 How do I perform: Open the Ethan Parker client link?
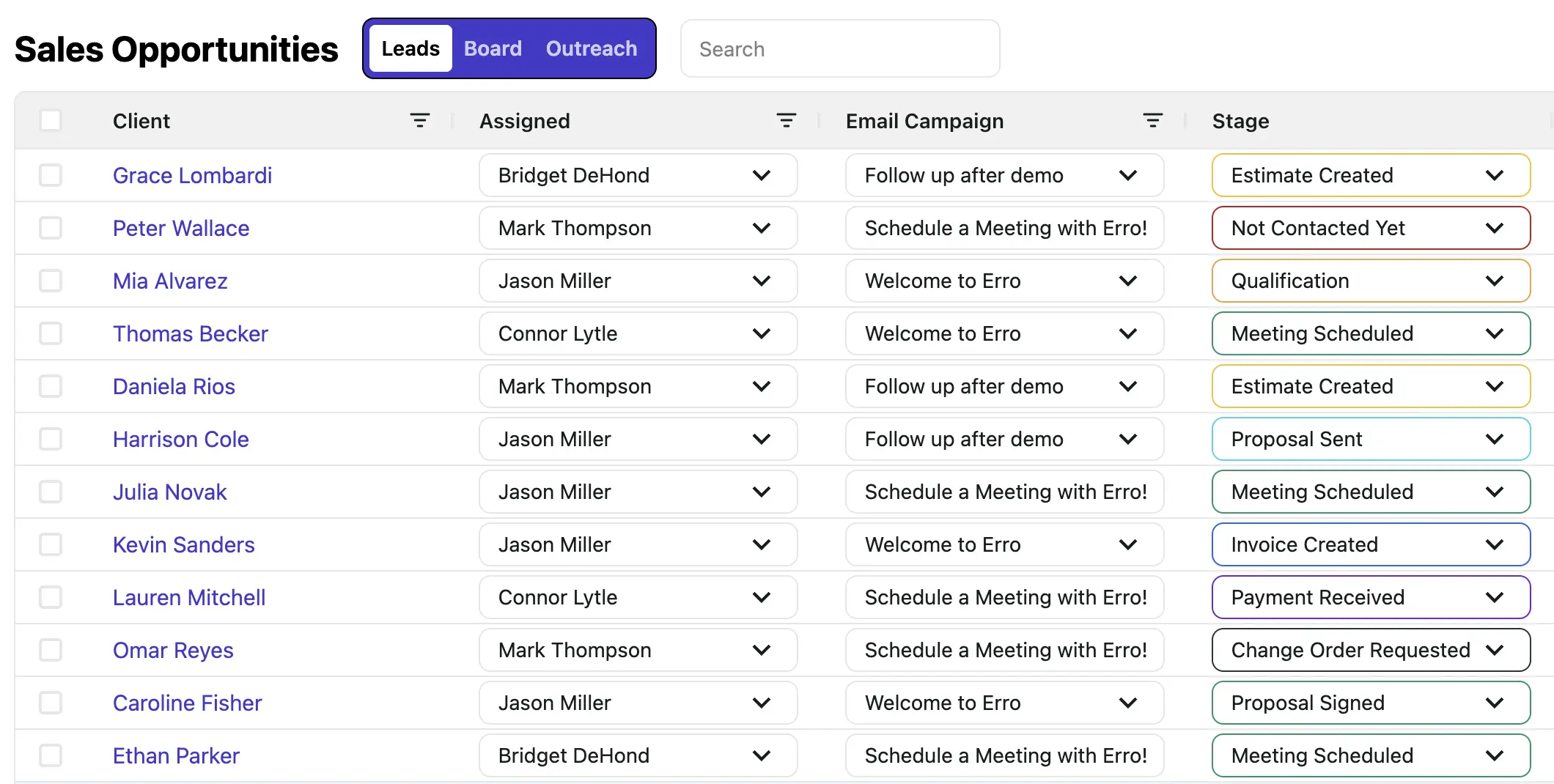click(176, 756)
